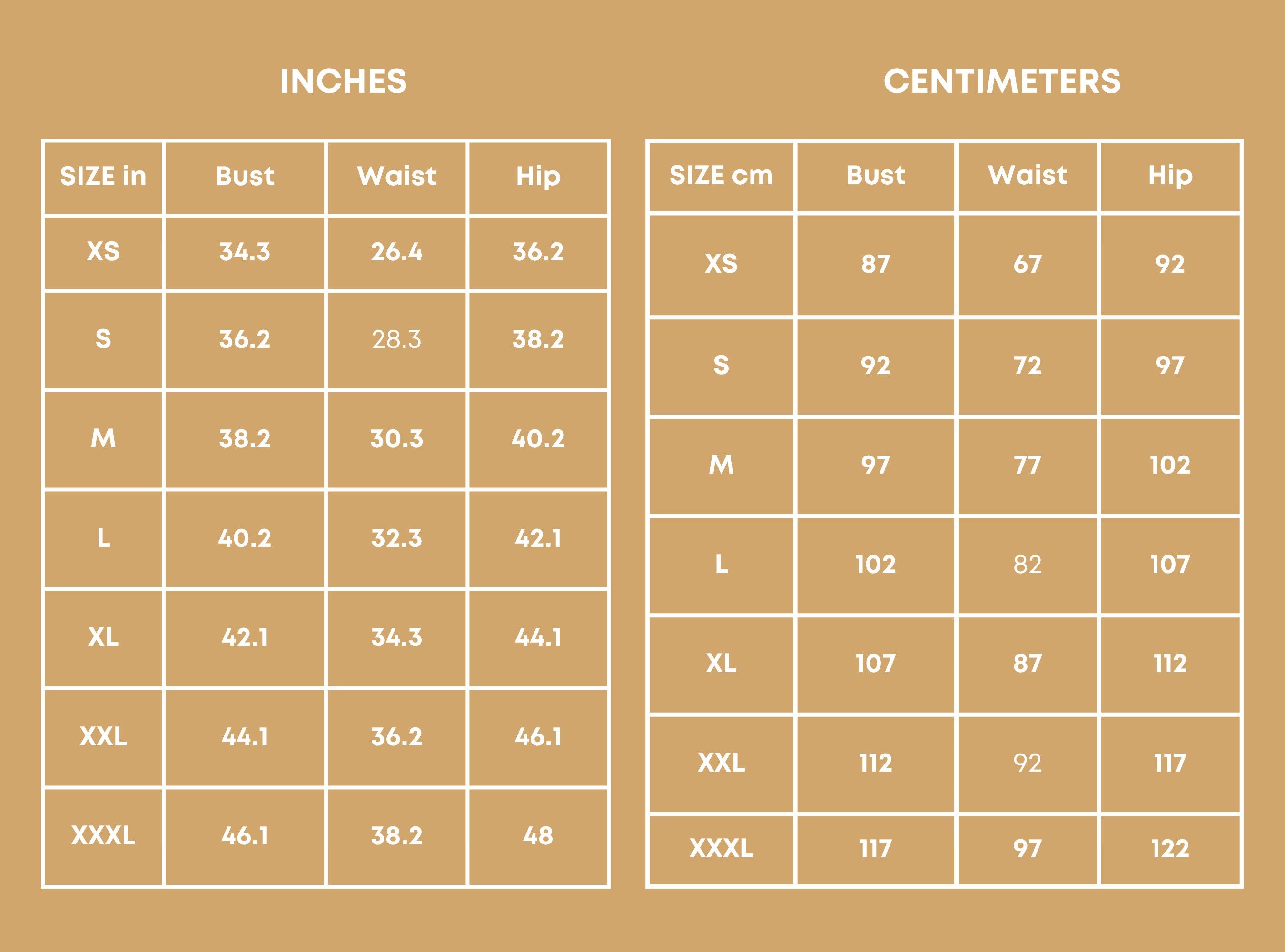Image resolution: width=1285 pixels, height=952 pixels.
Task: Click the CENTIMETERS table title
Action: click(1002, 81)
